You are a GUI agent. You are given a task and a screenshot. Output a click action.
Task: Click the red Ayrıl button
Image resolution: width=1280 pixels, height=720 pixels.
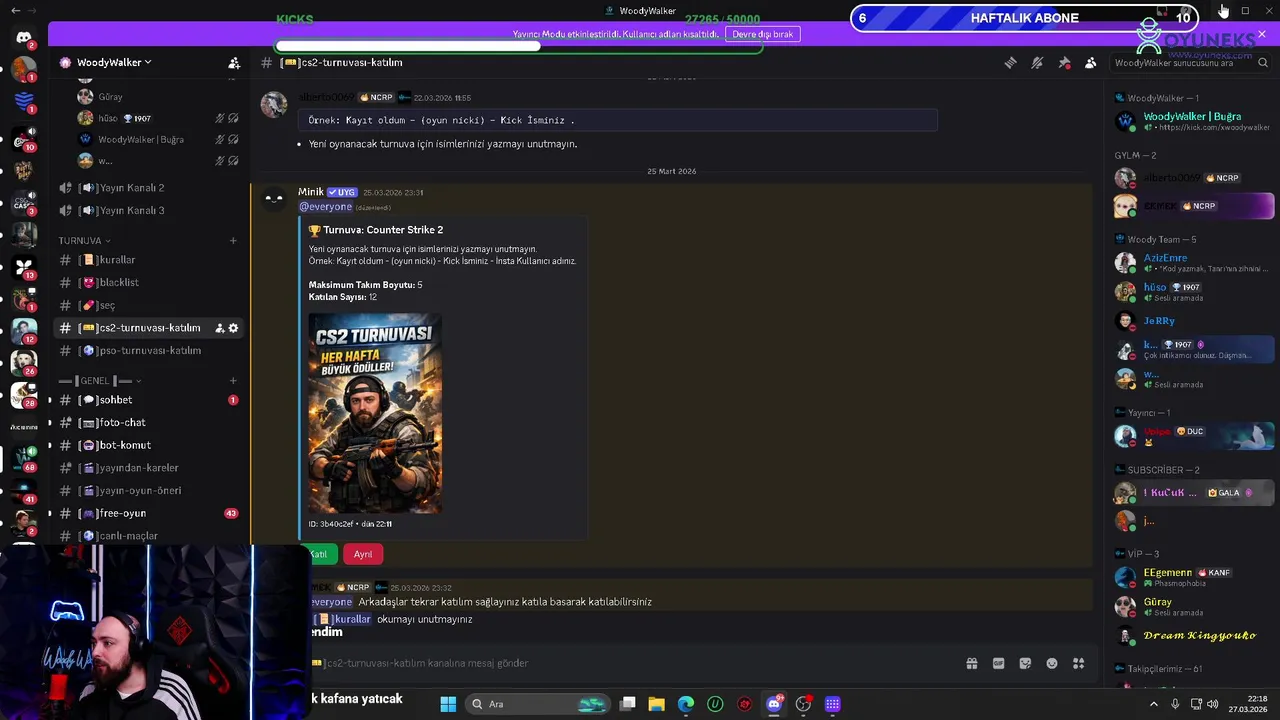pyautogui.click(x=363, y=554)
